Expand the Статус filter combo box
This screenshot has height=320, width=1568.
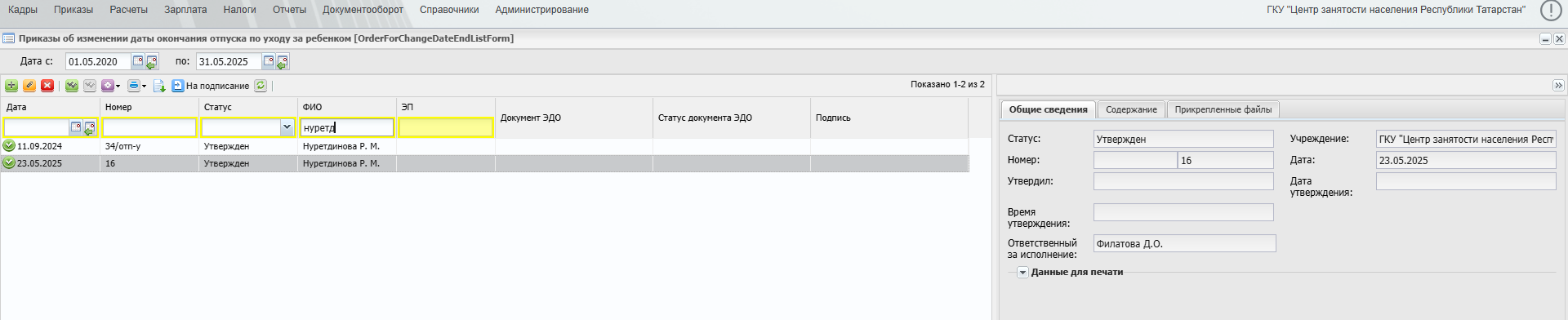coord(287,127)
